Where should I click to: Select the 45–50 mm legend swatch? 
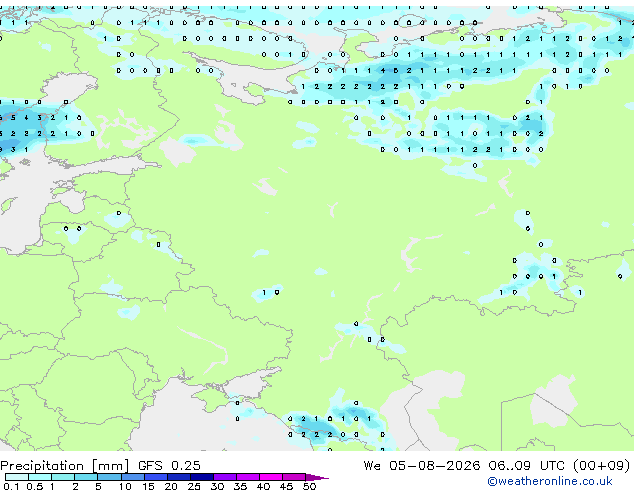294,477
